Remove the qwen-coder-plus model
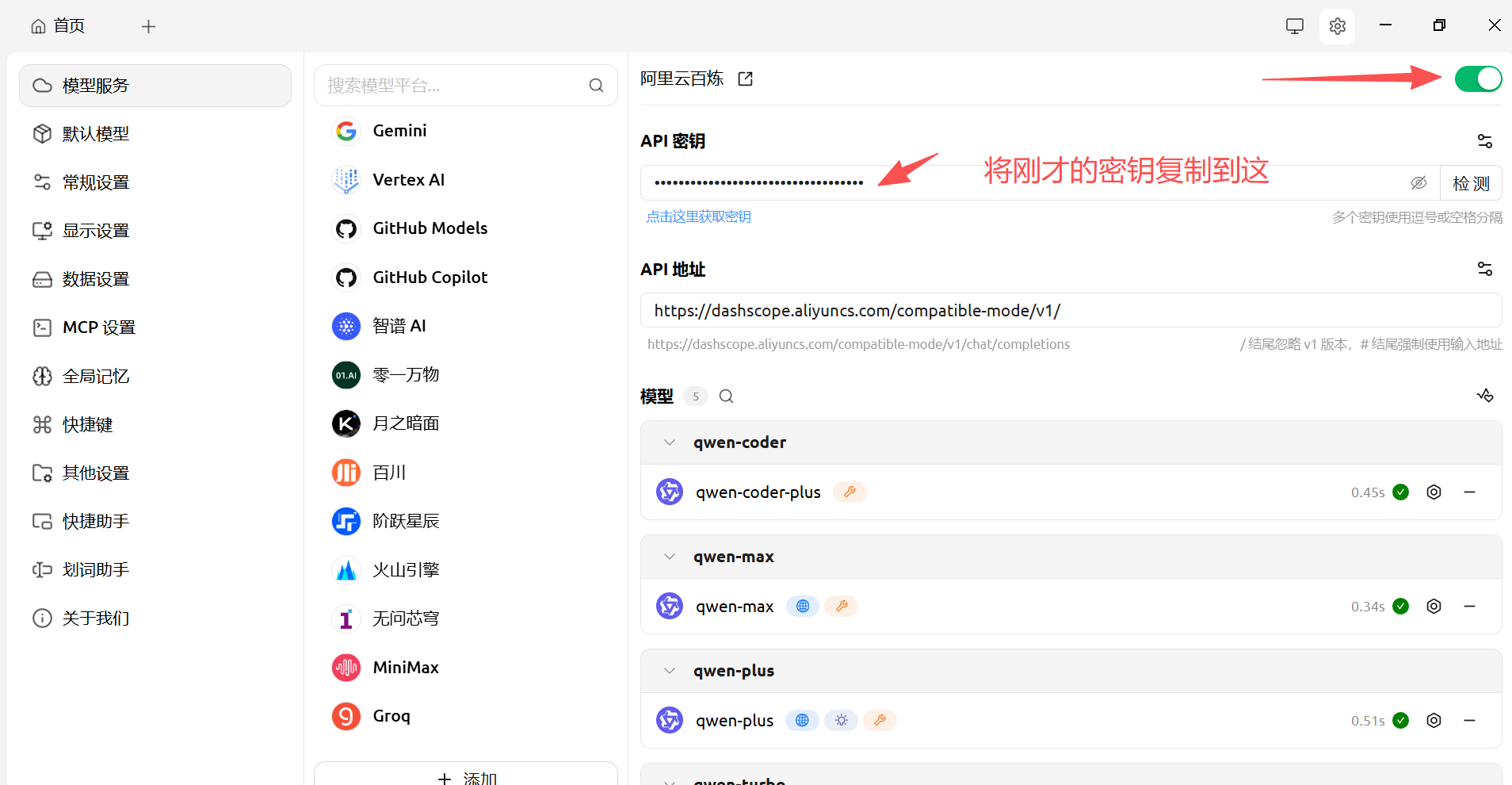Screen dimensions: 1512x785 [x=1469, y=492]
